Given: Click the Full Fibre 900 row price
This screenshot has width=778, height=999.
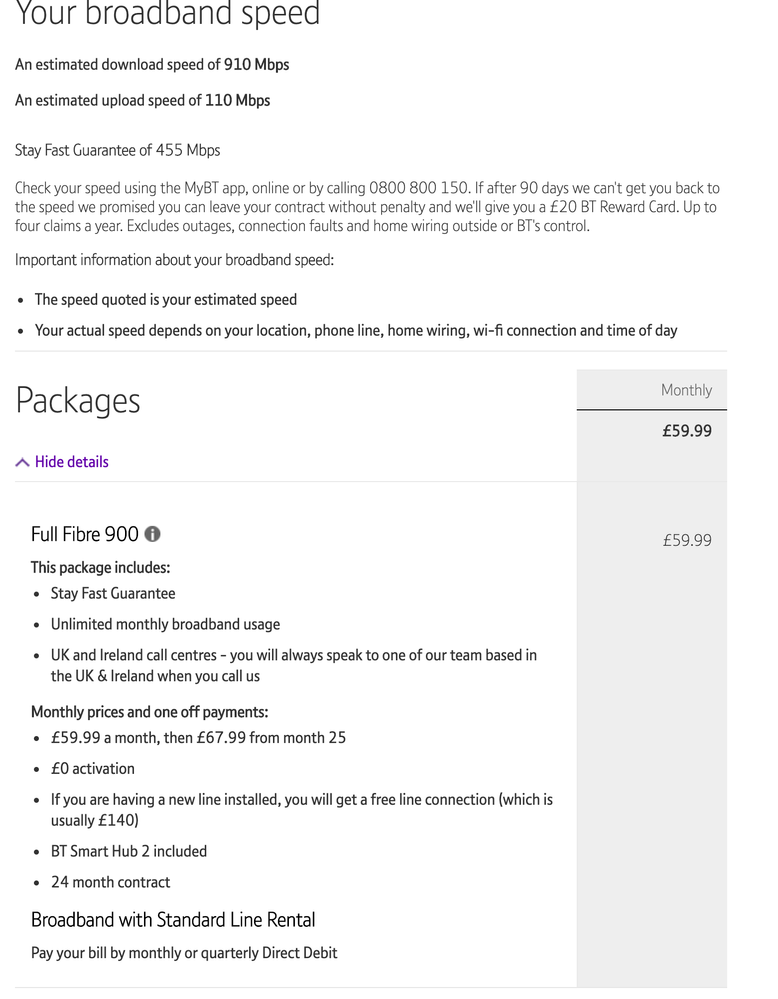Looking at the screenshot, I should click(686, 540).
